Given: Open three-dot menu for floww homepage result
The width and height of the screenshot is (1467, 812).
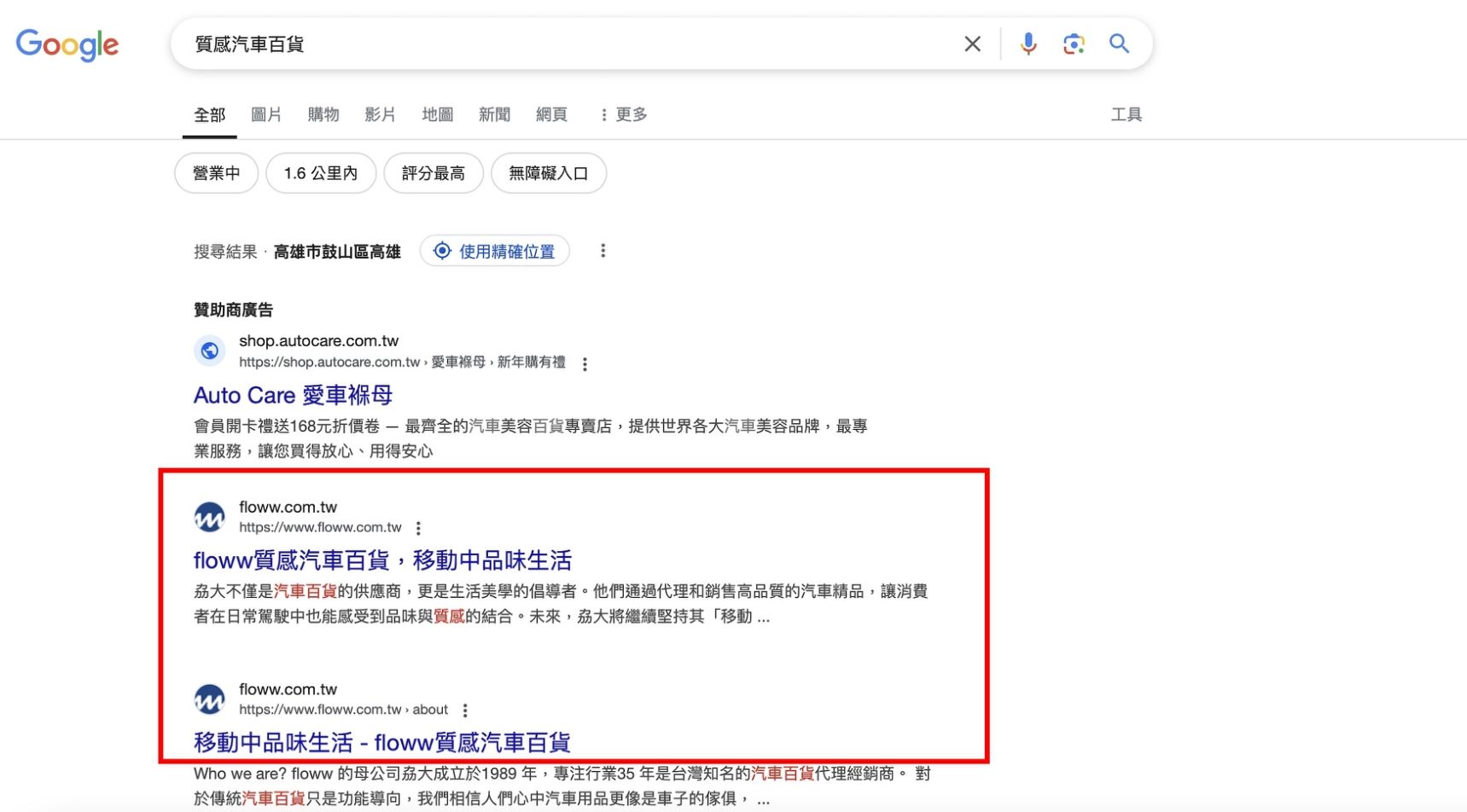Looking at the screenshot, I should click(x=418, y=529).
